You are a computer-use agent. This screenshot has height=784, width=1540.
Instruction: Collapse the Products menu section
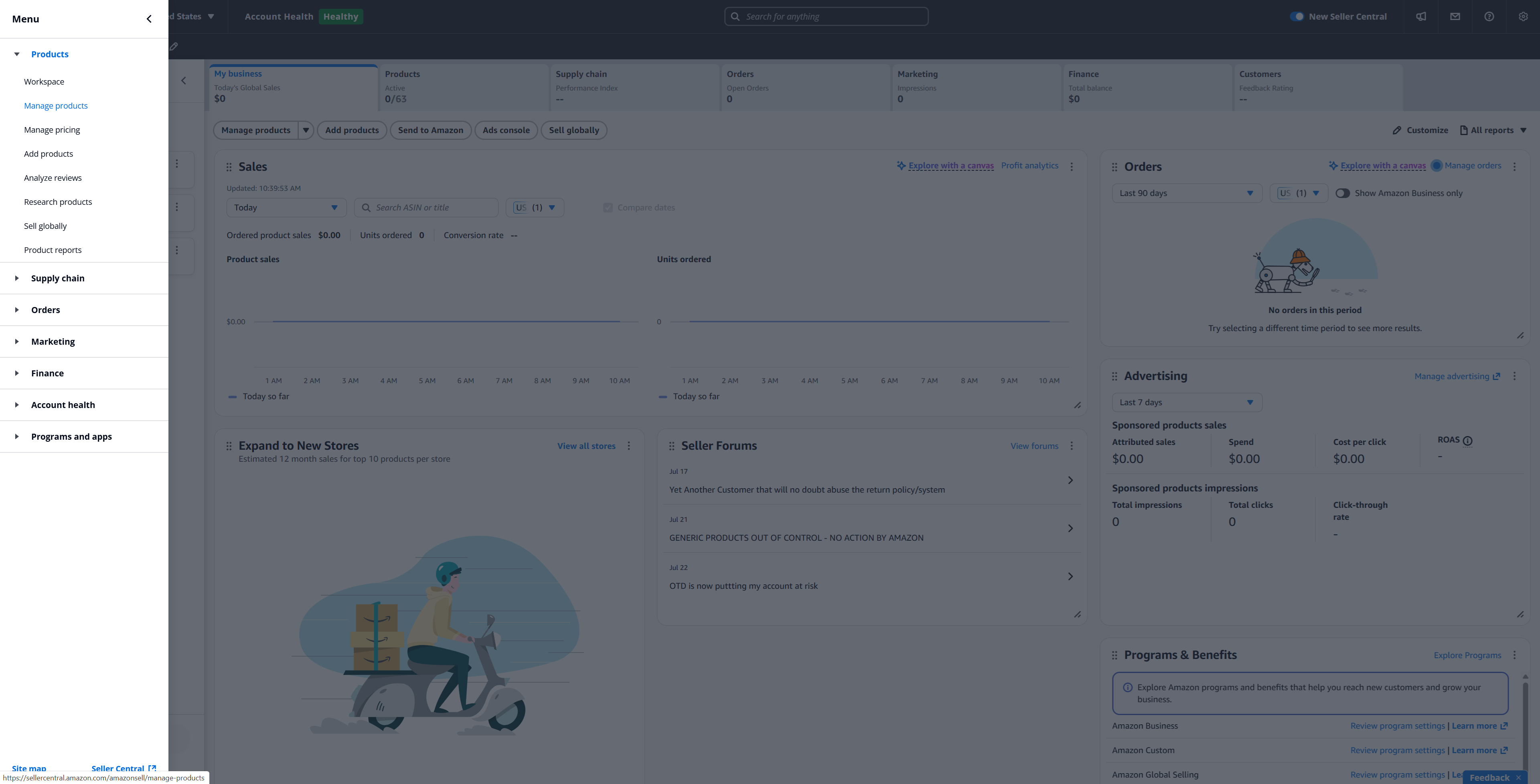[17, 55]
